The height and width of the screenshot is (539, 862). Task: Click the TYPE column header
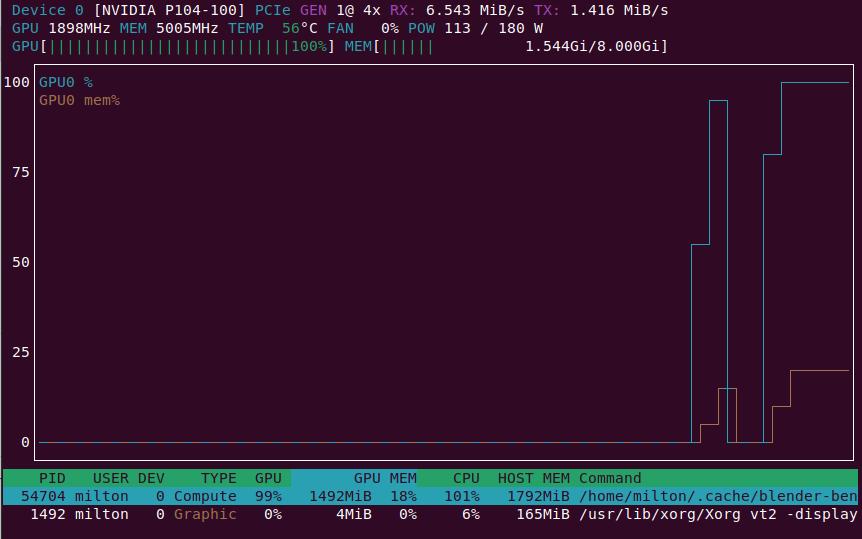point(218,478)
